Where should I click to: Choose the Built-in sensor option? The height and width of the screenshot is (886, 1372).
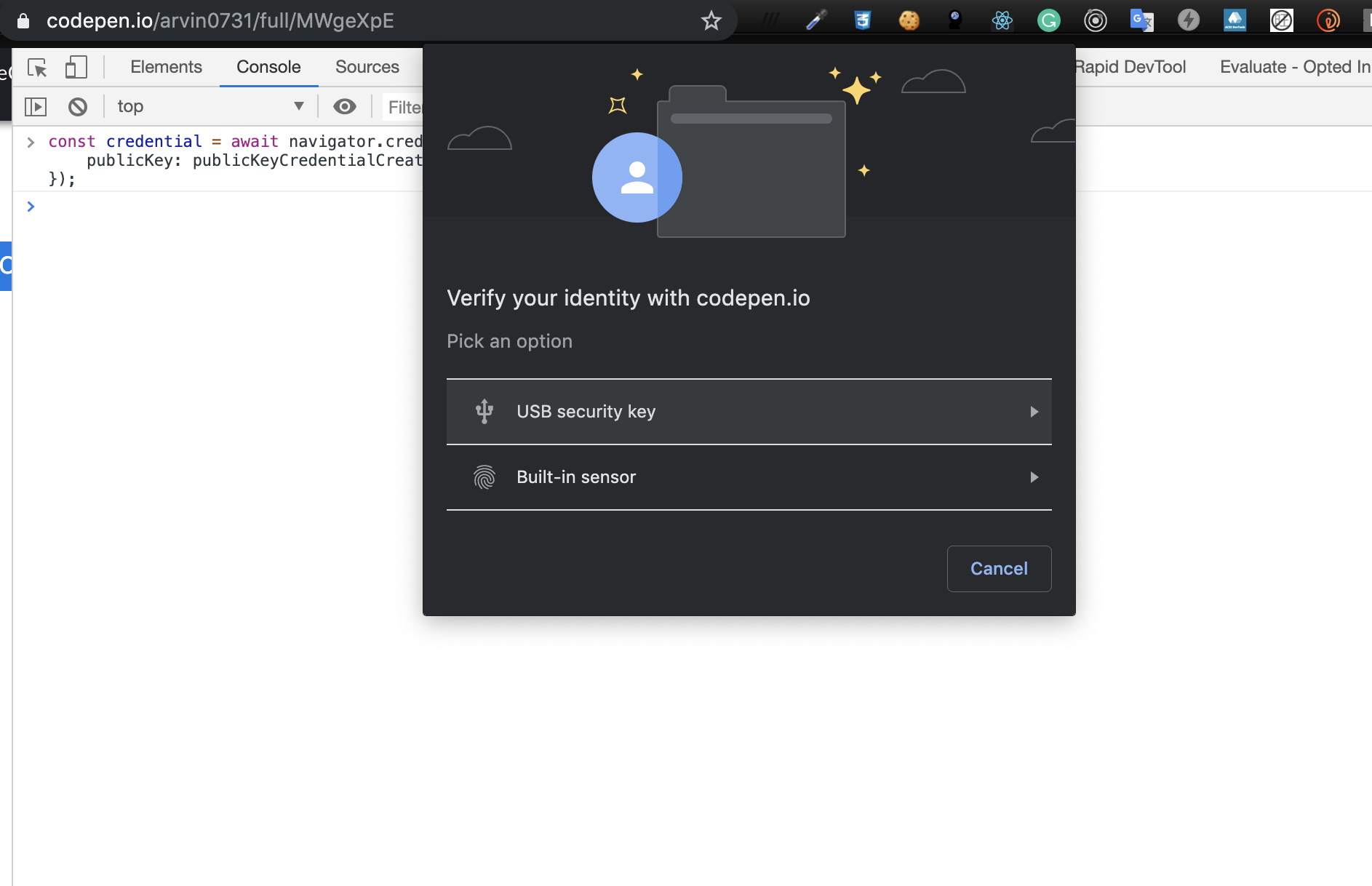pyautogui.click(x=749, y=477)
